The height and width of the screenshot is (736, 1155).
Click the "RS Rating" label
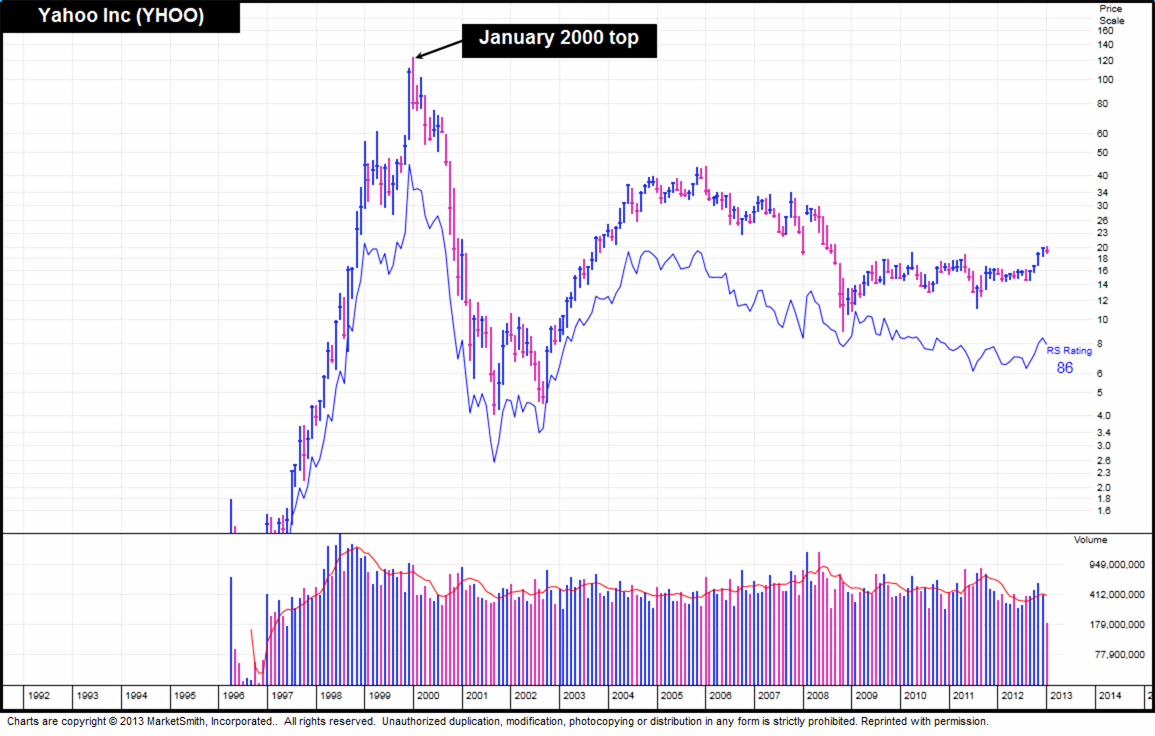[x=1069, y=351]
